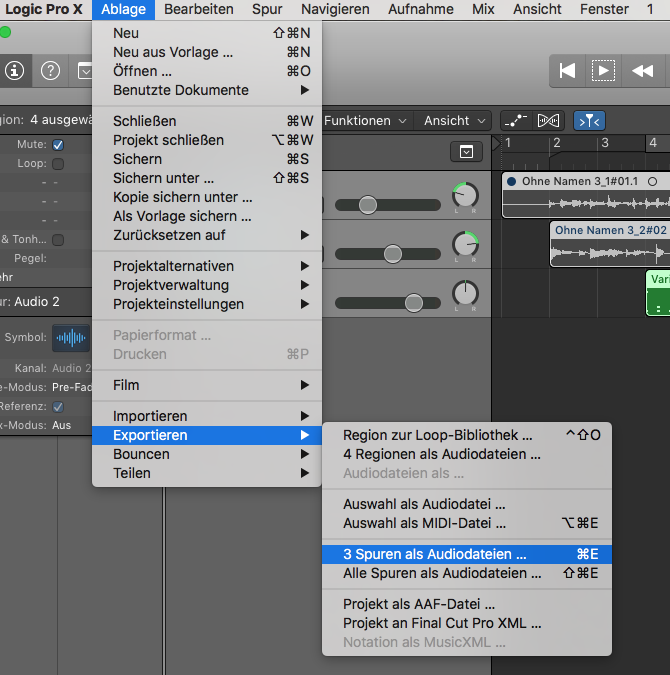Open the Spur menu
670x675 pixels.
coord(267,9)
